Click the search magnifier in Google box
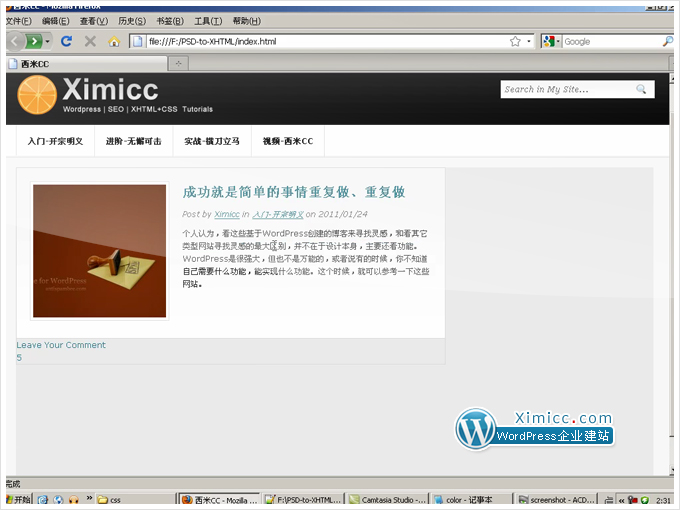This screenshot has height=510, width=680. pyautogui.click(x=667, y=41)
